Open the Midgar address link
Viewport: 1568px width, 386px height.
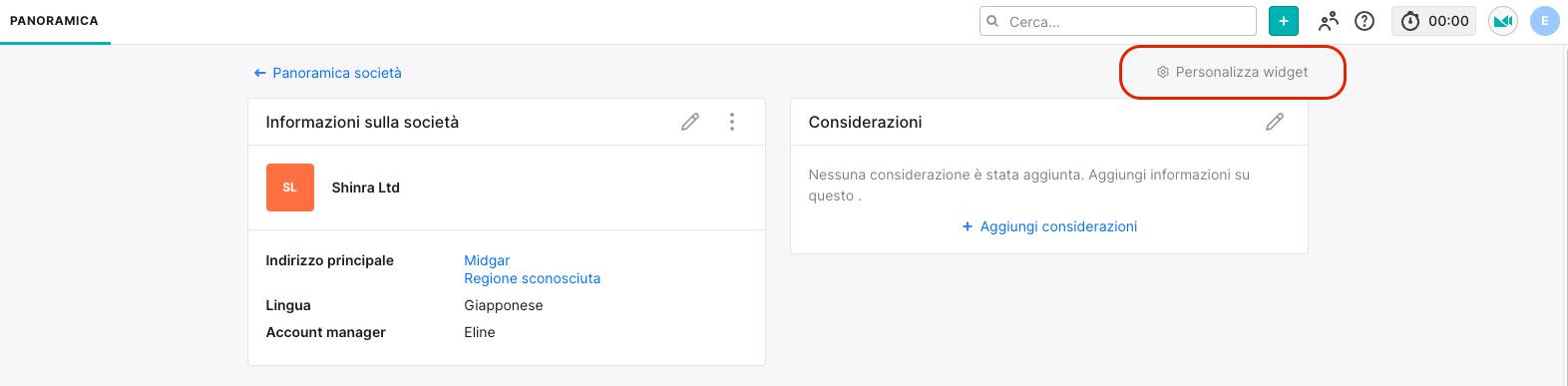coord(487,260)
